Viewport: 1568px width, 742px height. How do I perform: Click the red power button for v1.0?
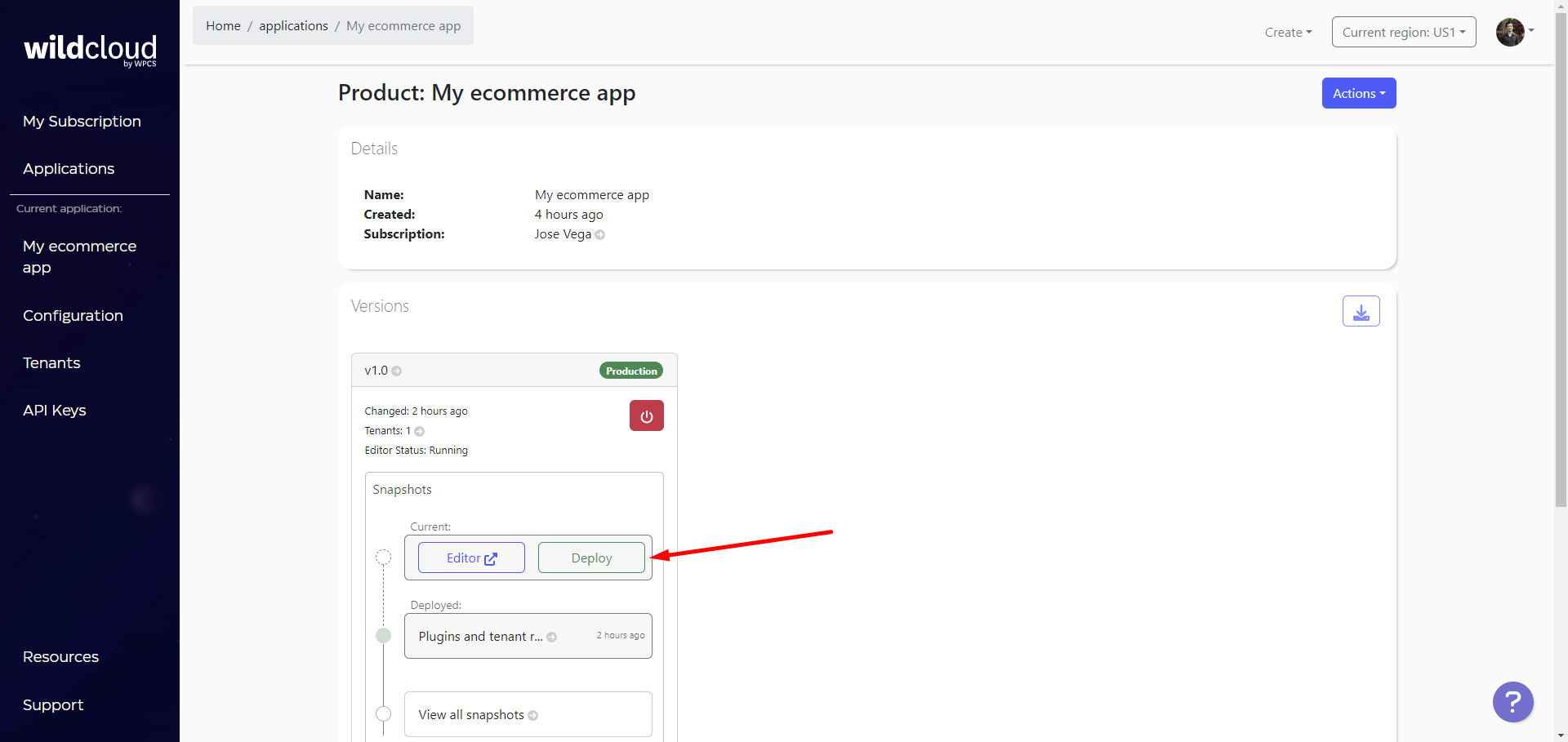tap(646, 415)
